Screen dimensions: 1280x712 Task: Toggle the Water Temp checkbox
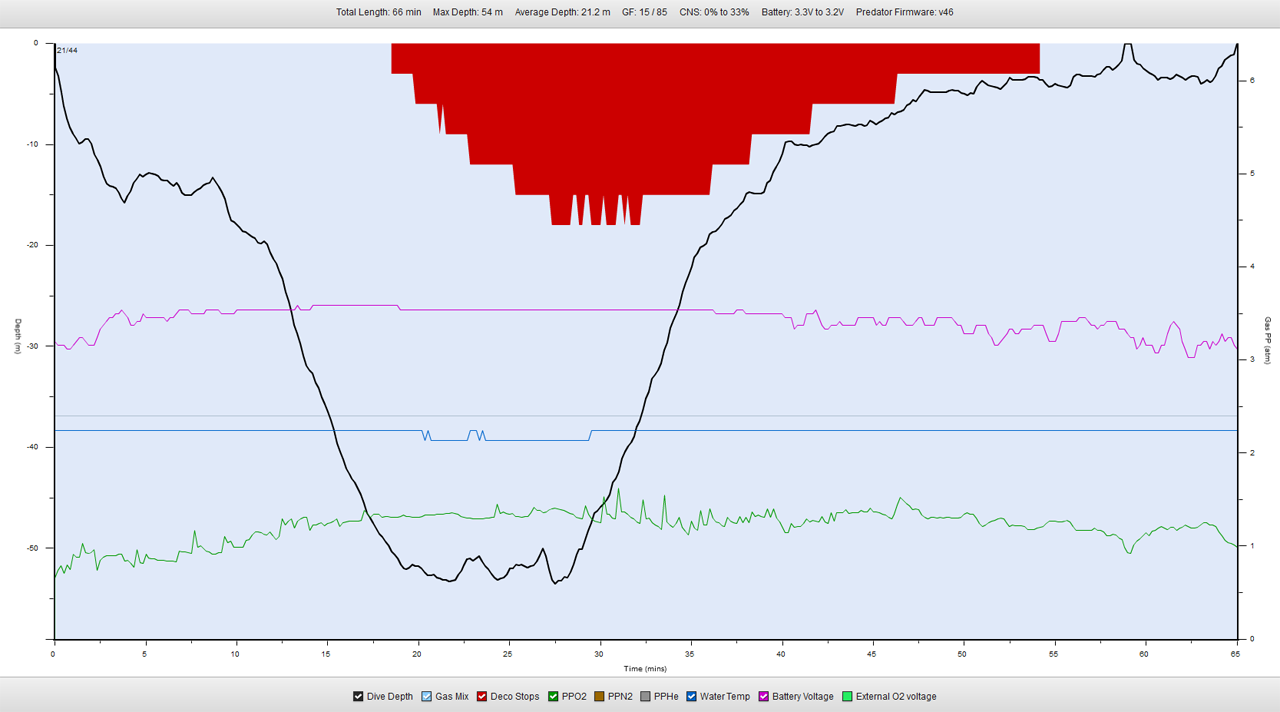click(691, 697)
